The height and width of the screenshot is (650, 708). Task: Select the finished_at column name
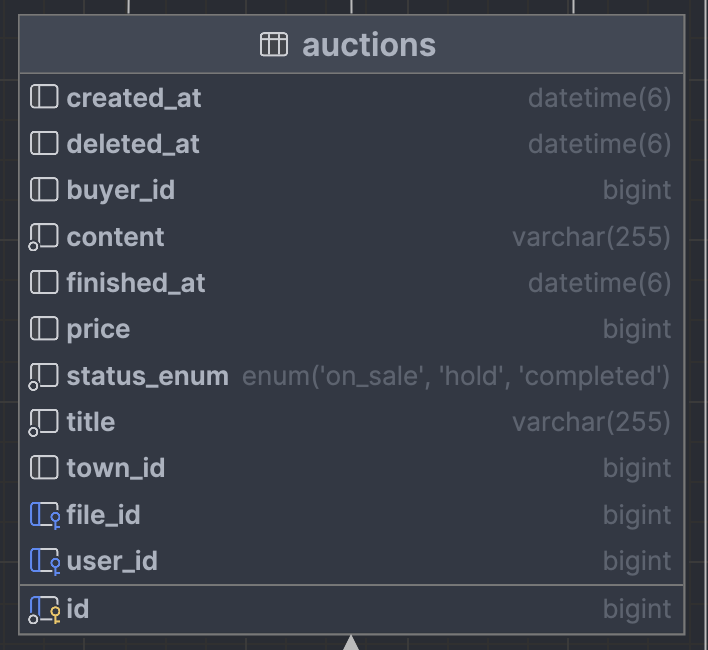(x=136, y=283)
